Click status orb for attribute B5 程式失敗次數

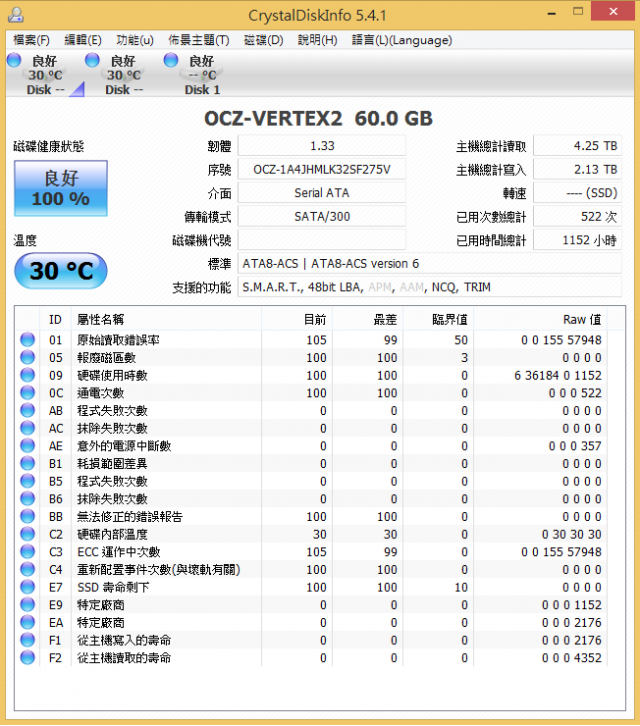coord(27,481)
